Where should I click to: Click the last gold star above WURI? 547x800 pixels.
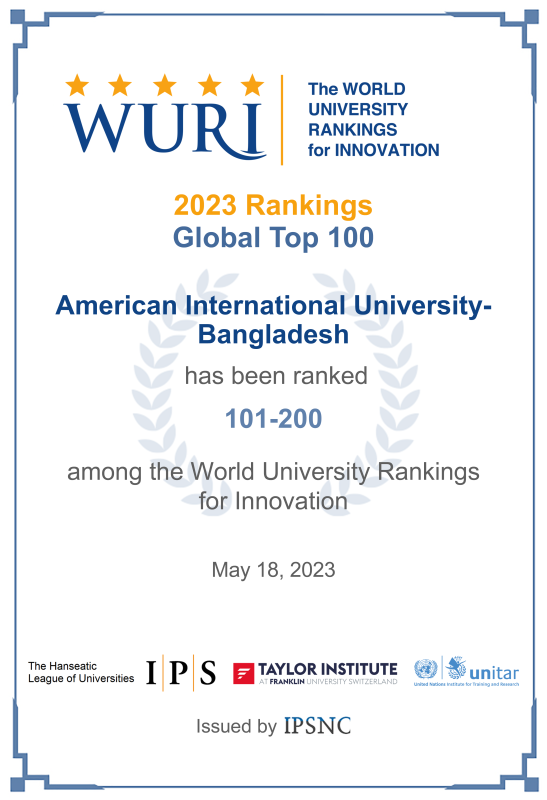(x=253, y=85)
